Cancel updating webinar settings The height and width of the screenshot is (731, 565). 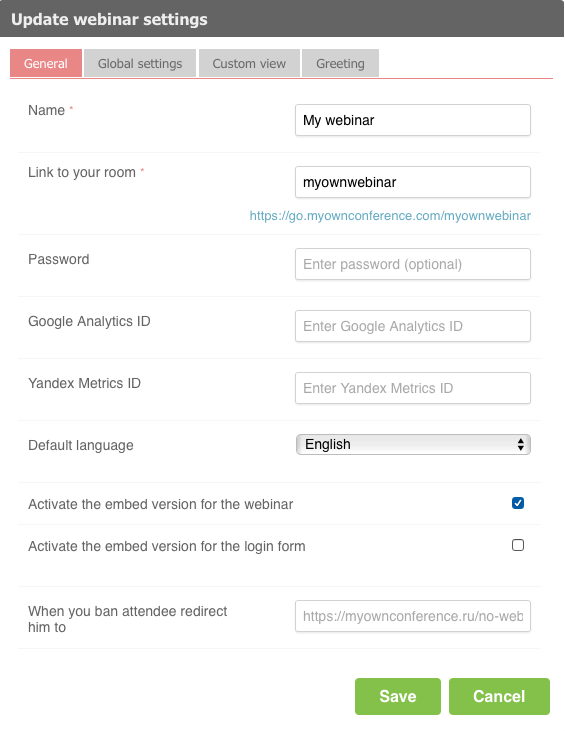499,697
